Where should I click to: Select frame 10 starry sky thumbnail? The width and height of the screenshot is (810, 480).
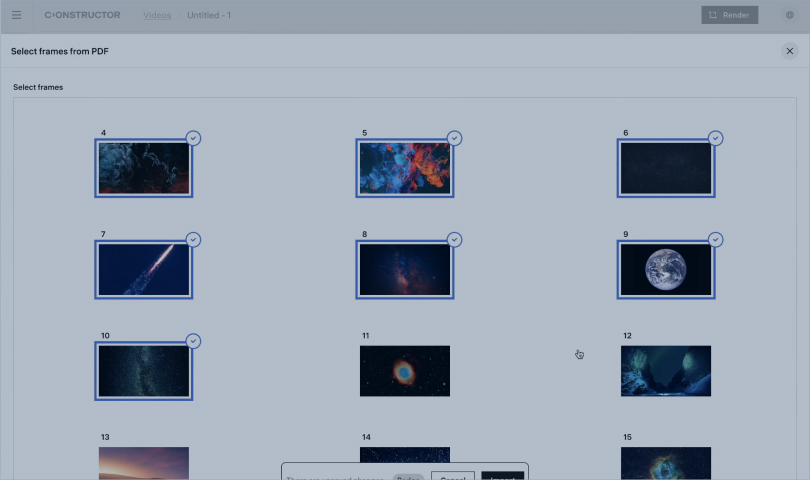click(x=144, y=371)
